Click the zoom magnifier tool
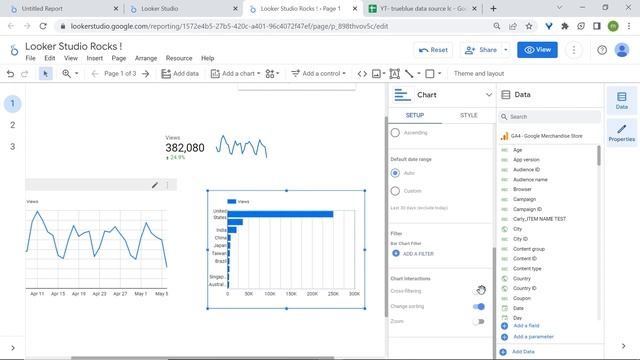This screenshot has height=360, width=640. click(66, 74)
